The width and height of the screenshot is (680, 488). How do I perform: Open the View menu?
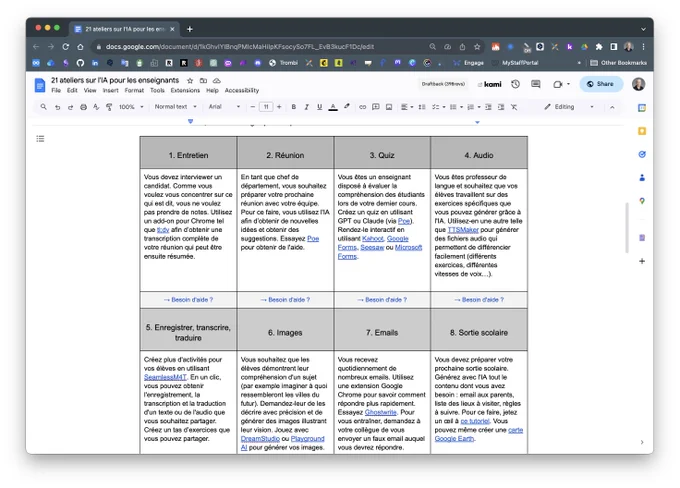[x=90, y=90]
